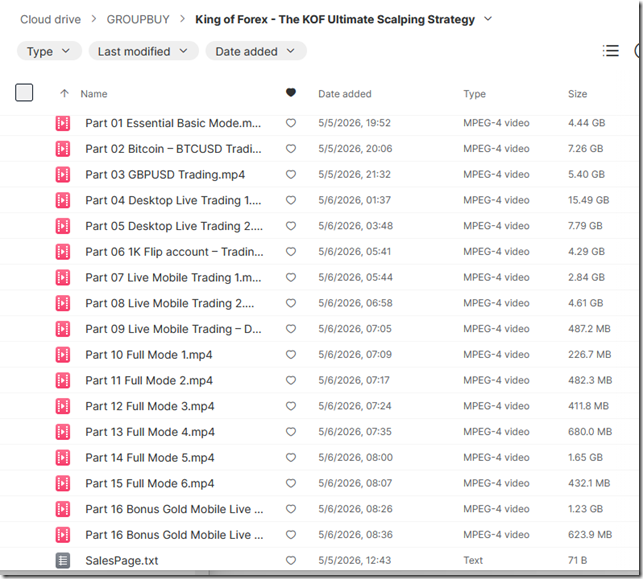Expand the folder name dropdown chevron

488,19
